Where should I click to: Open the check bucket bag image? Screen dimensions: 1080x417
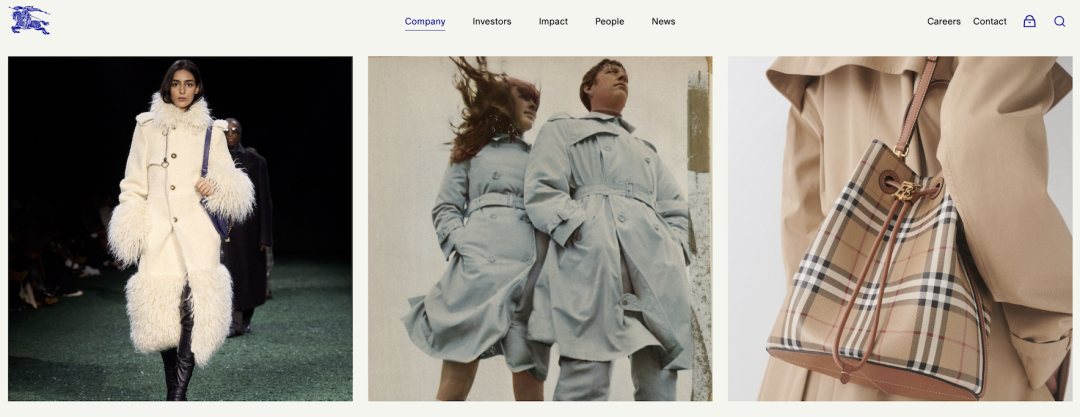tap(900, 228)
